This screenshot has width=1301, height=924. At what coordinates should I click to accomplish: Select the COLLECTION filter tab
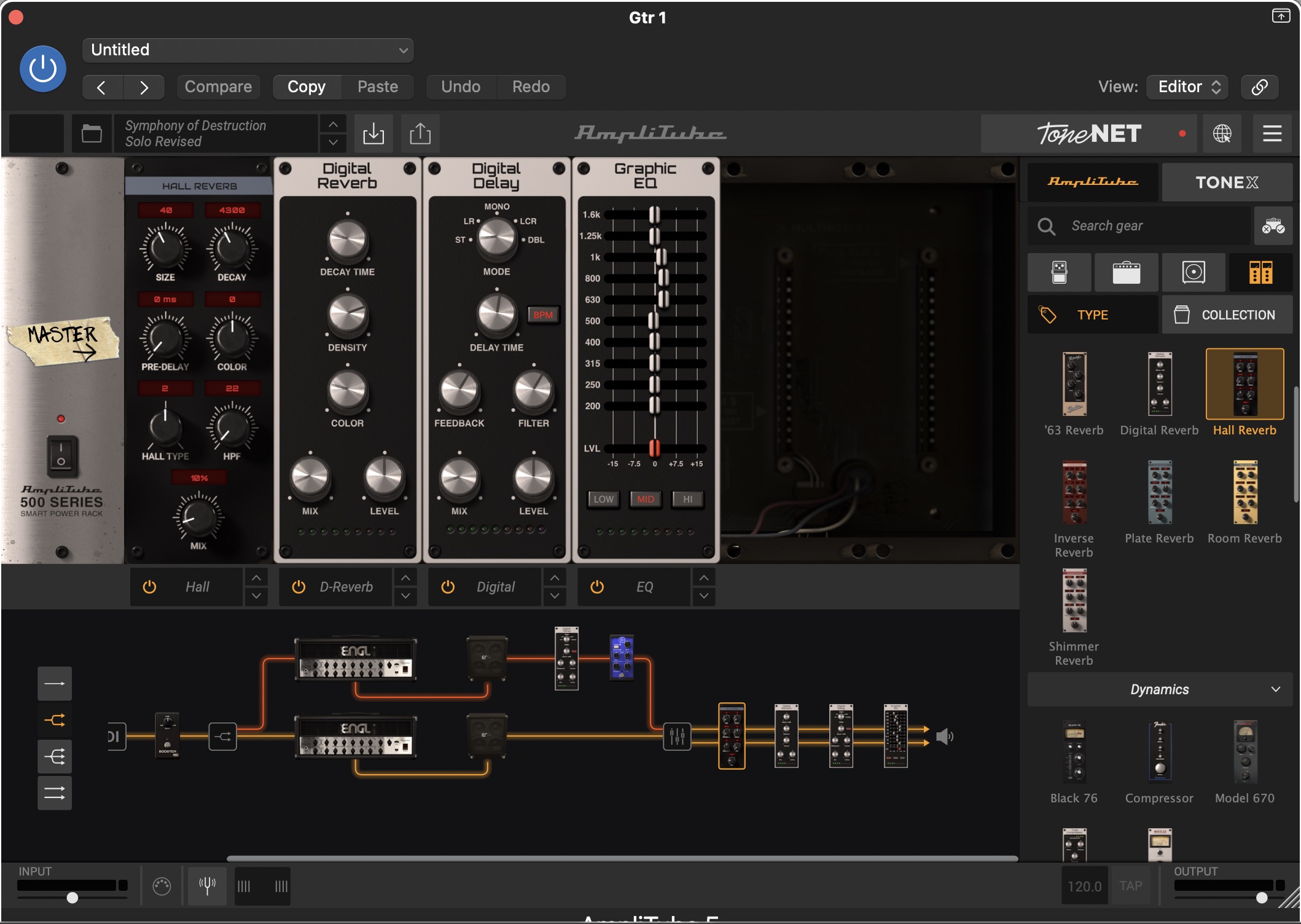[1227, 315]
